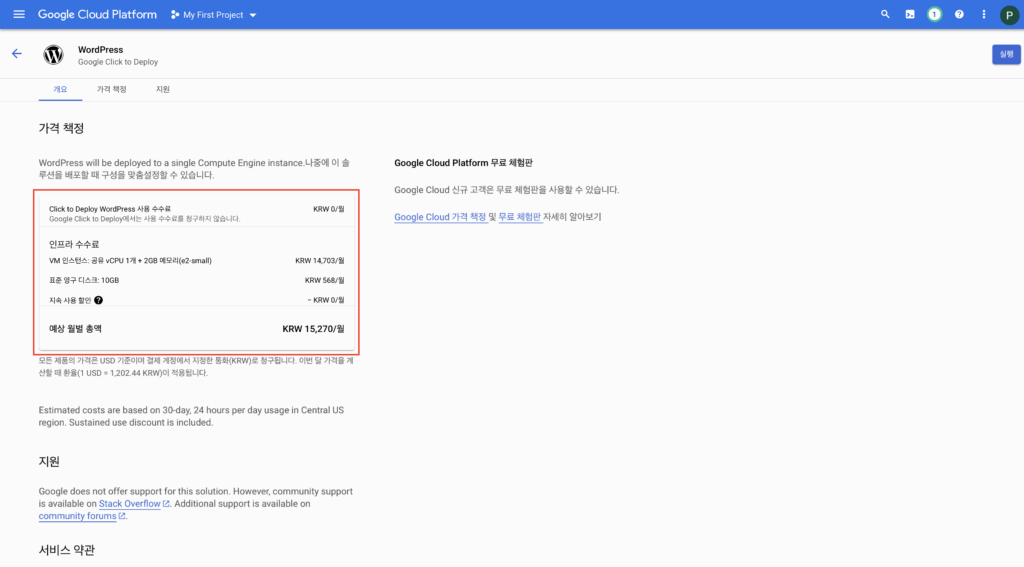Screen dimensions: 1024x567
Task: Click the WordPress title text
Action: [101, 50]
